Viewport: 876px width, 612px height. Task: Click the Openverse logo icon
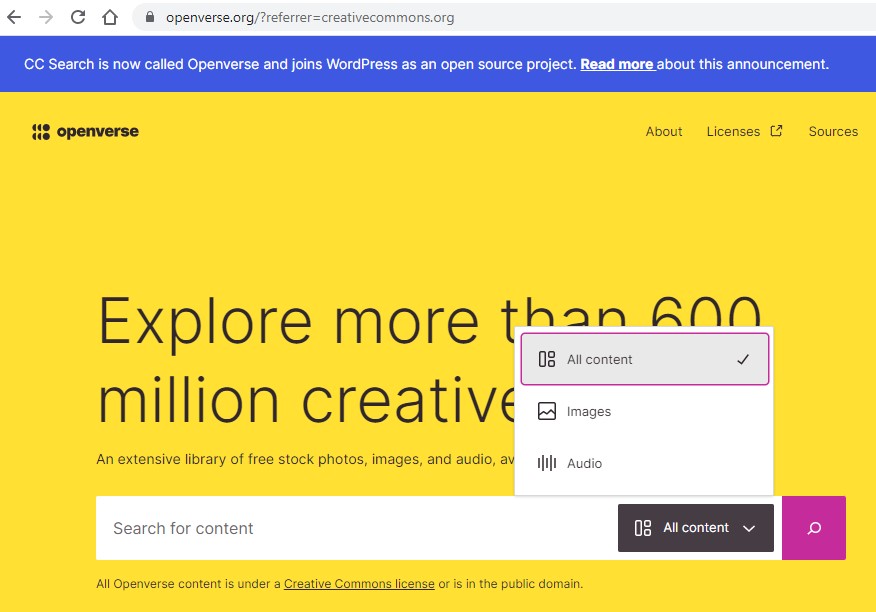coord(39,131)
